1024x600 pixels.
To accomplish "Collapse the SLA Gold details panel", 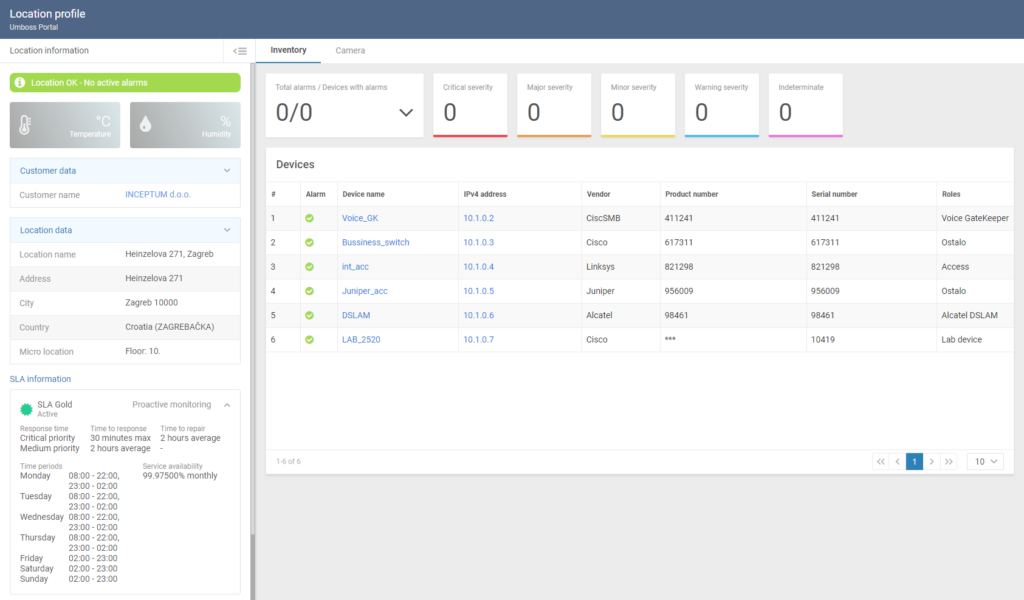I will click(227, 405).
